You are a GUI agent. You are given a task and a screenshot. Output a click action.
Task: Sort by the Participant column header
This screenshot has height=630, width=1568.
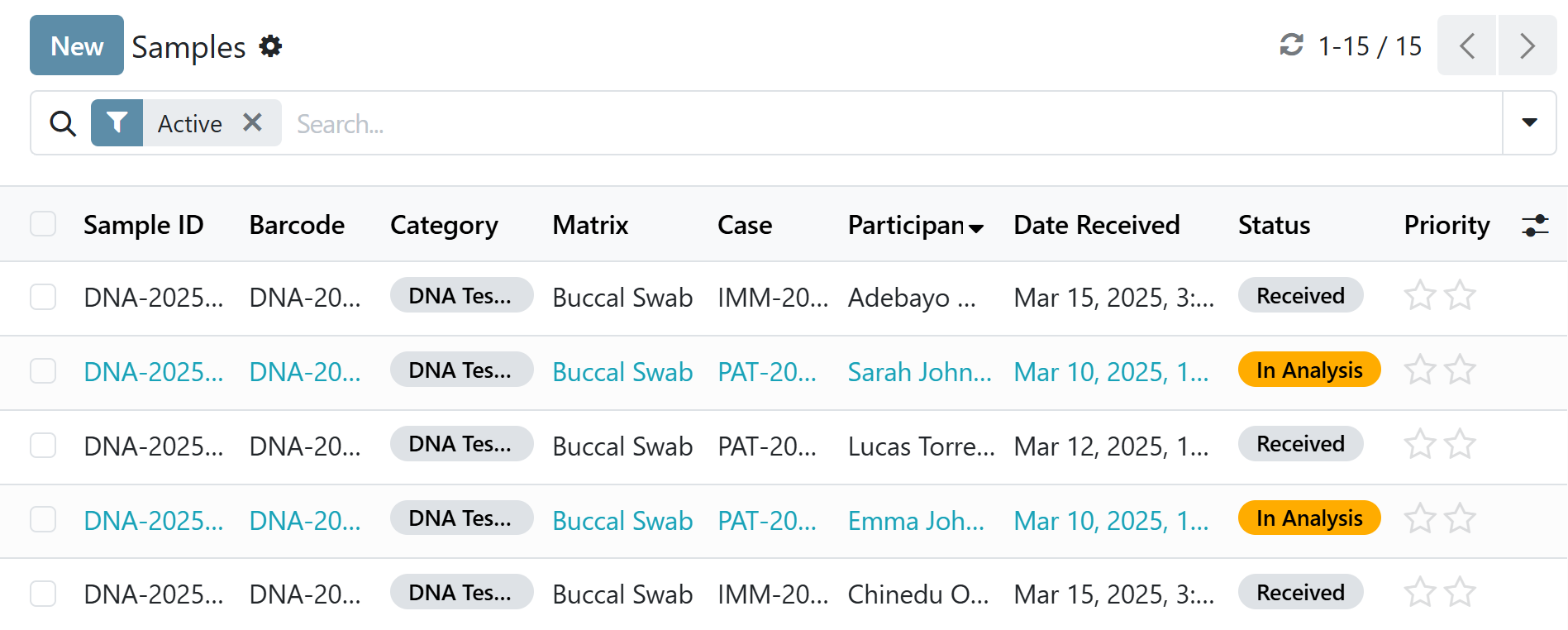coord(906,225)
